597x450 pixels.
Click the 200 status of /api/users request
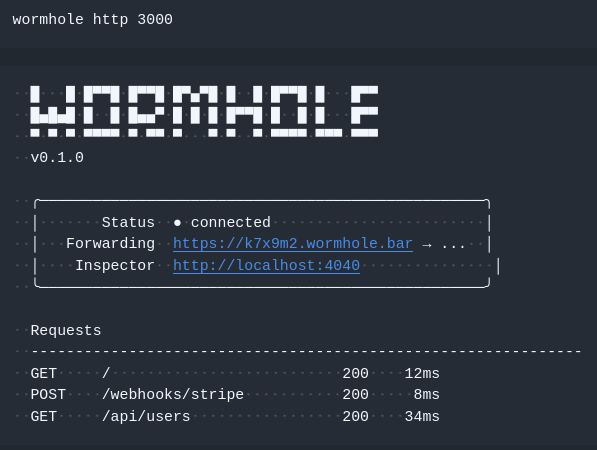click(356, 416)
